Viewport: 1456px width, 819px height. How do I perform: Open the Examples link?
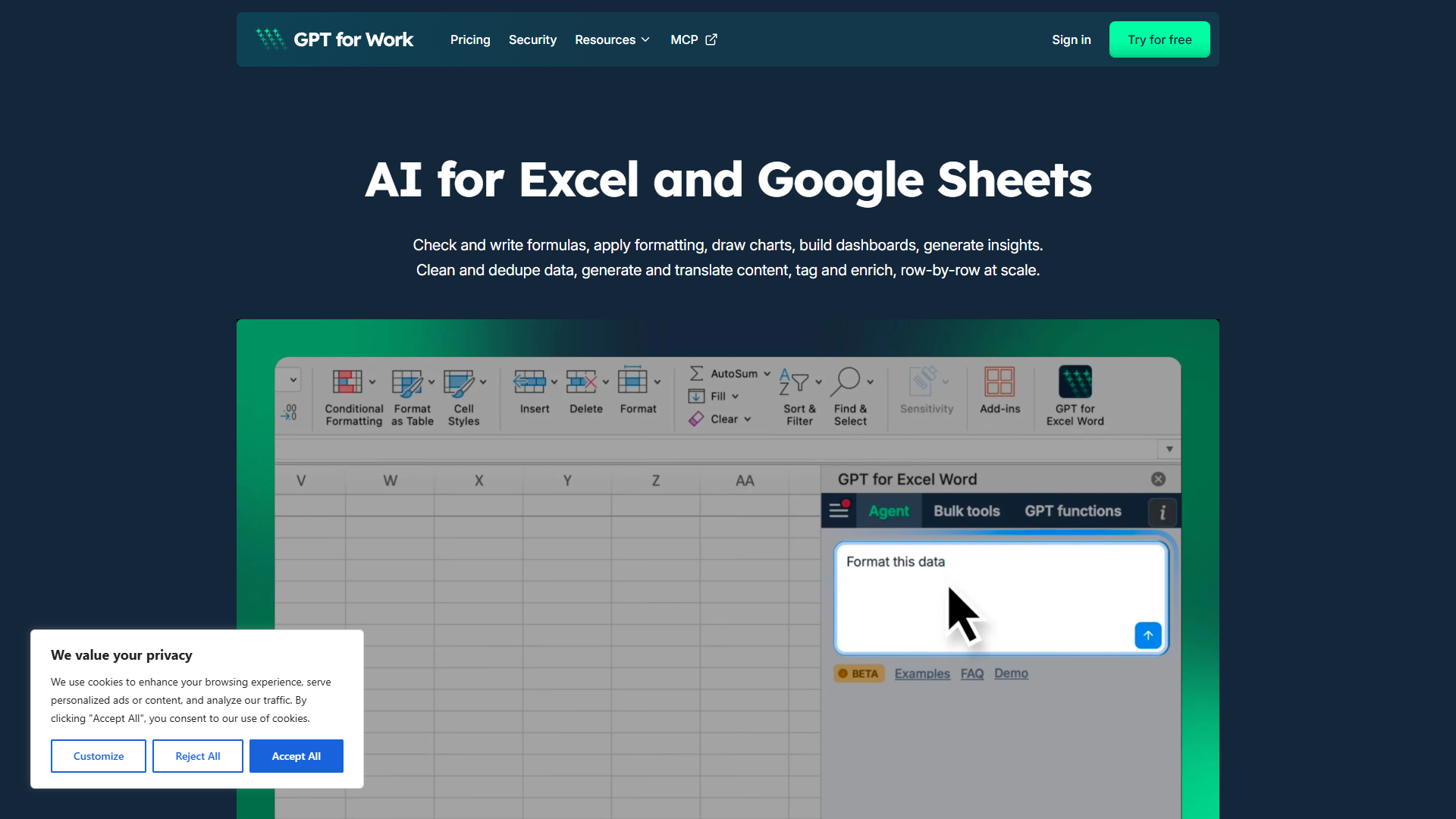coord(922,673)
